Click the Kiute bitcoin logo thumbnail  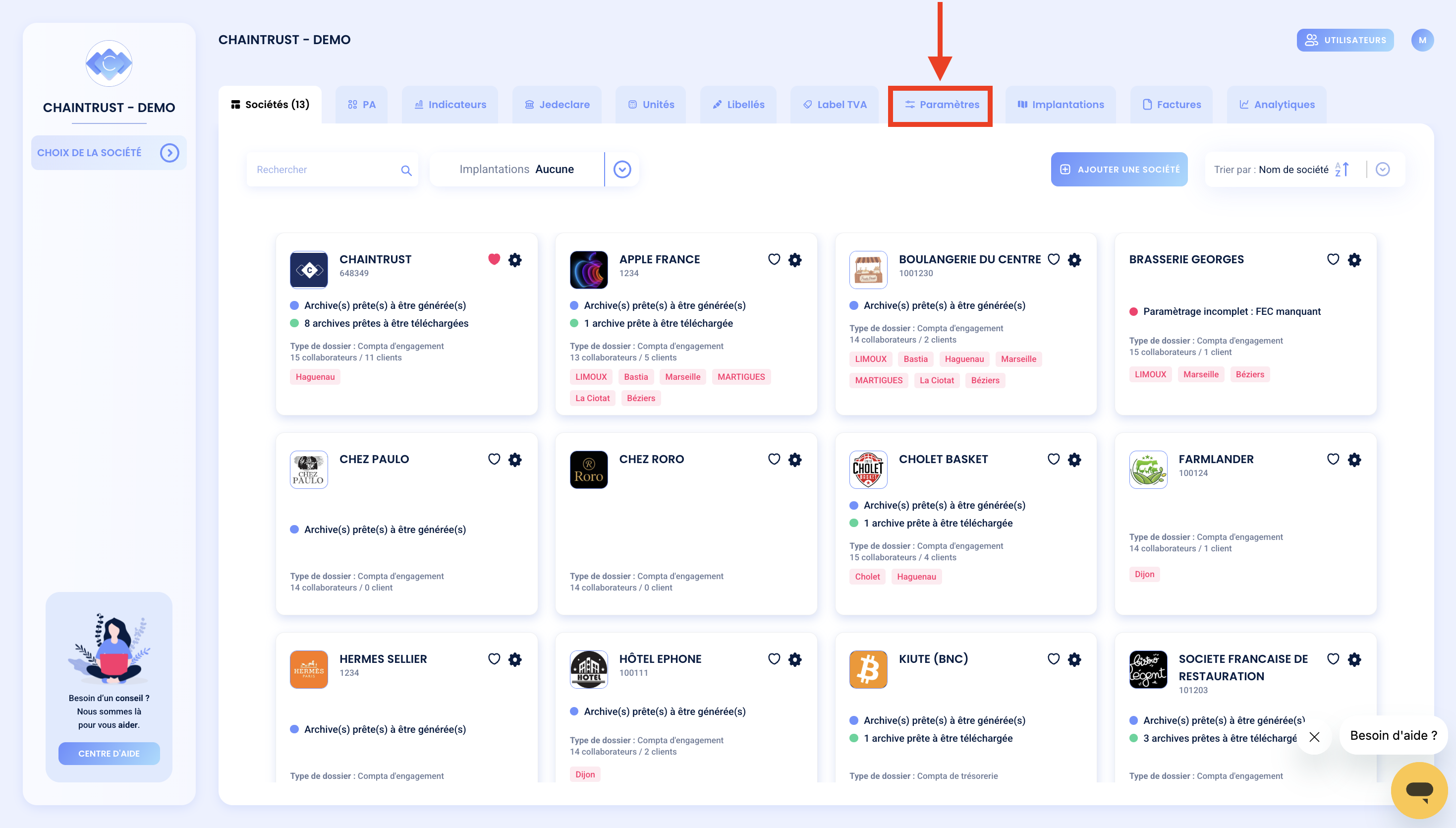pos(868,669)
